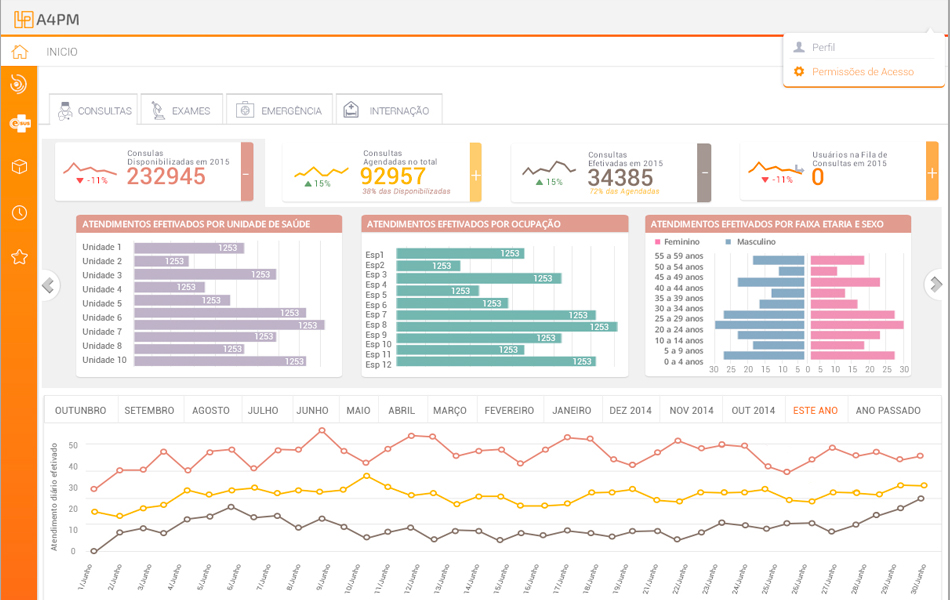This screenshot has height=600, width=950.
Task: Collapse the Consultas Disponibilizadas card with minus
Action: coord(247,172)
